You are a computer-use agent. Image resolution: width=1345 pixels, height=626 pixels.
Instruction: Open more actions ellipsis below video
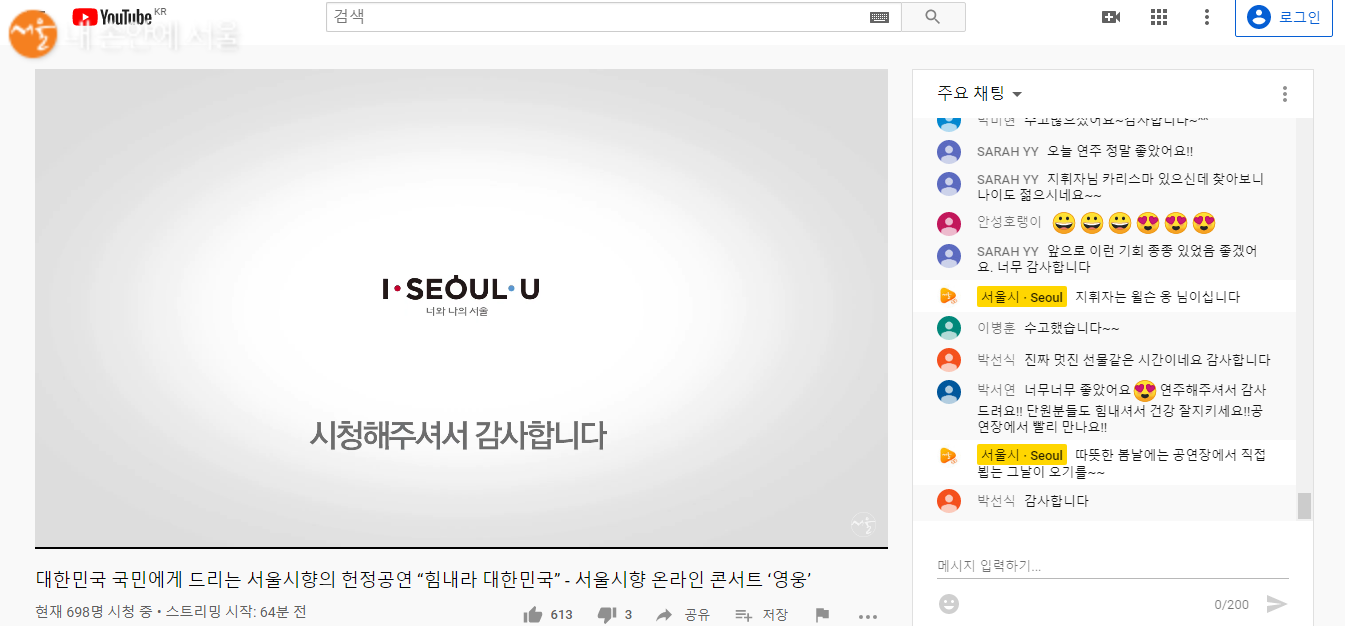point(867,616)
